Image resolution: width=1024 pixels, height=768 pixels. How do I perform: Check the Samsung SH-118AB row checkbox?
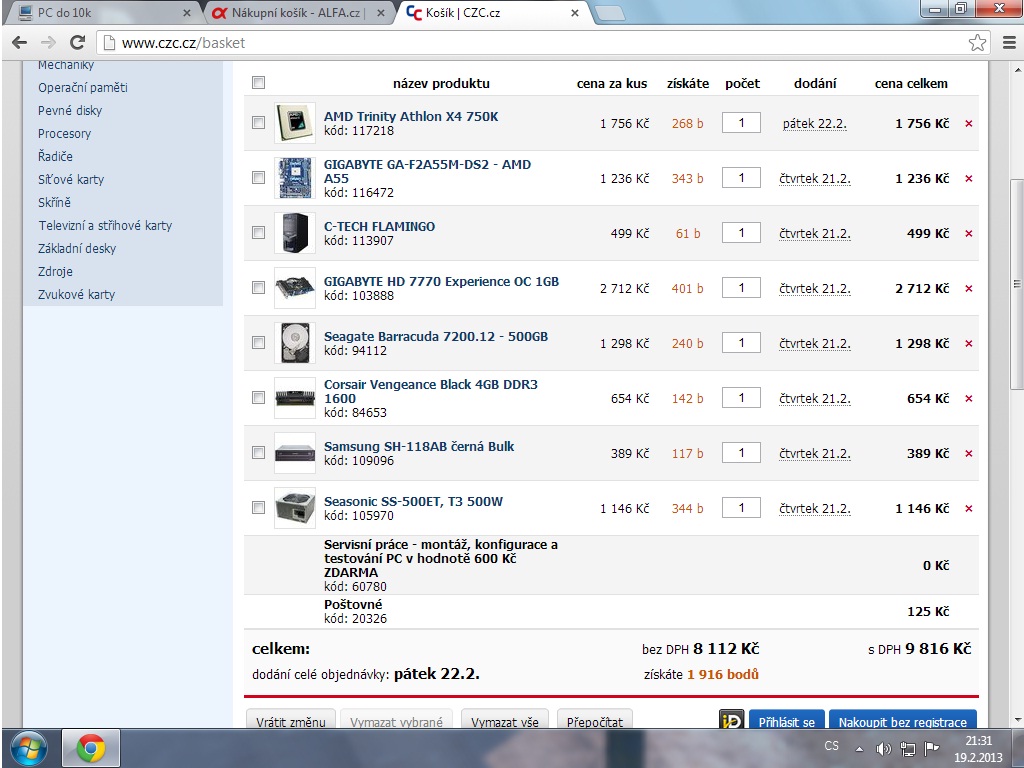[259, 452]
